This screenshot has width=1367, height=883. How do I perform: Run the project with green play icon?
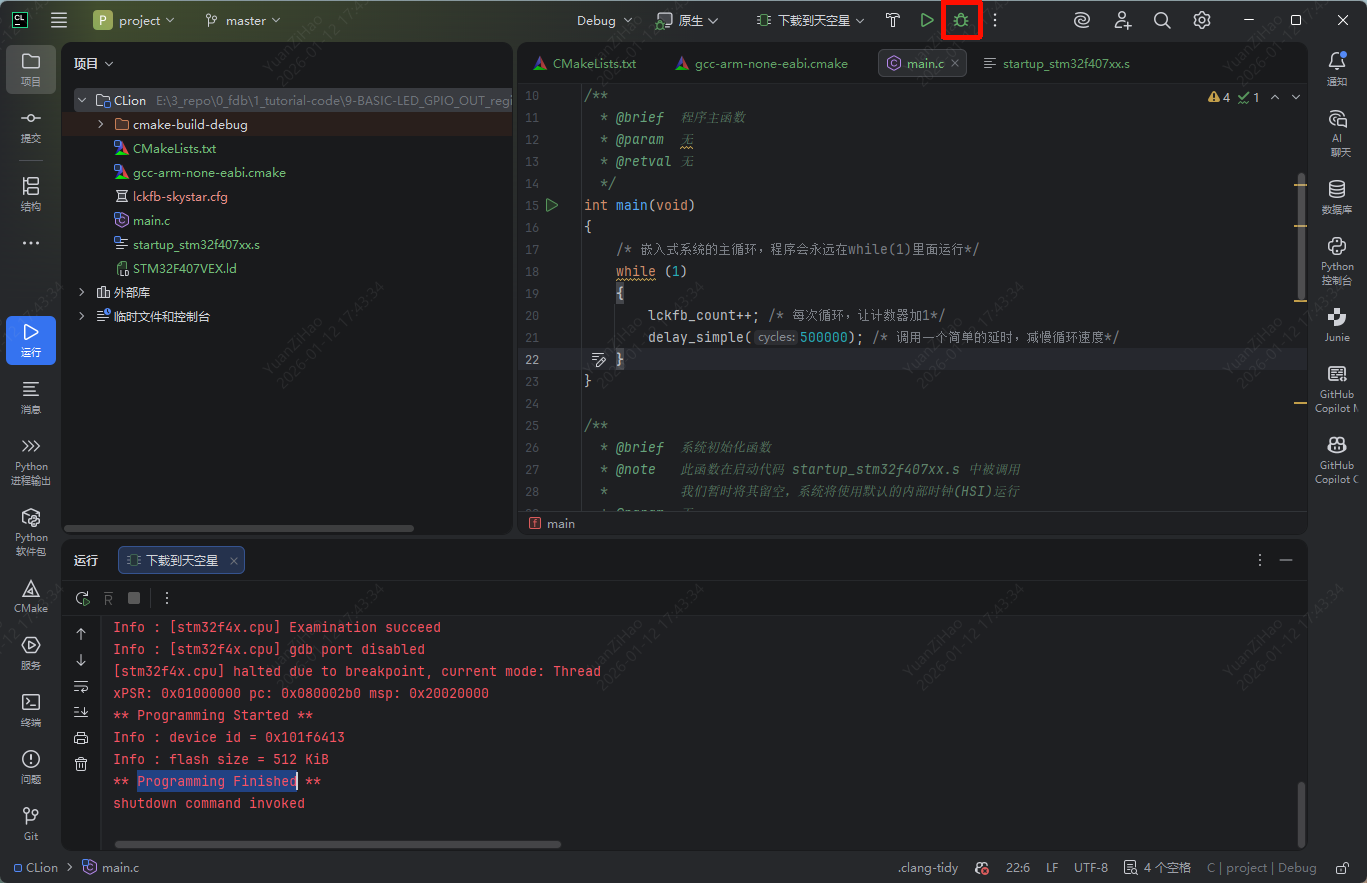[x=927, y=20]
